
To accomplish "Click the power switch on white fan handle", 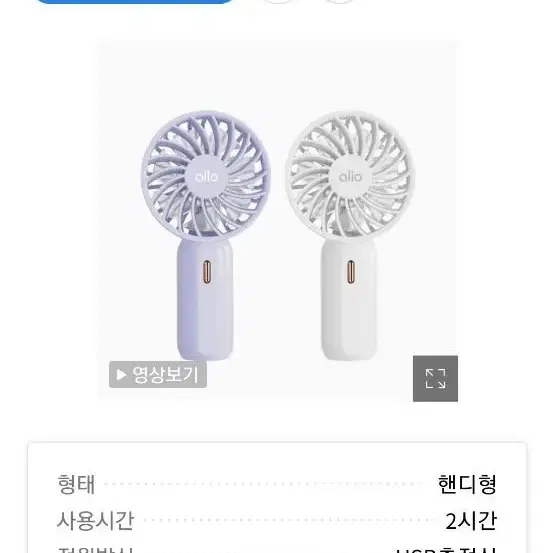I will [x=351, y=272].
